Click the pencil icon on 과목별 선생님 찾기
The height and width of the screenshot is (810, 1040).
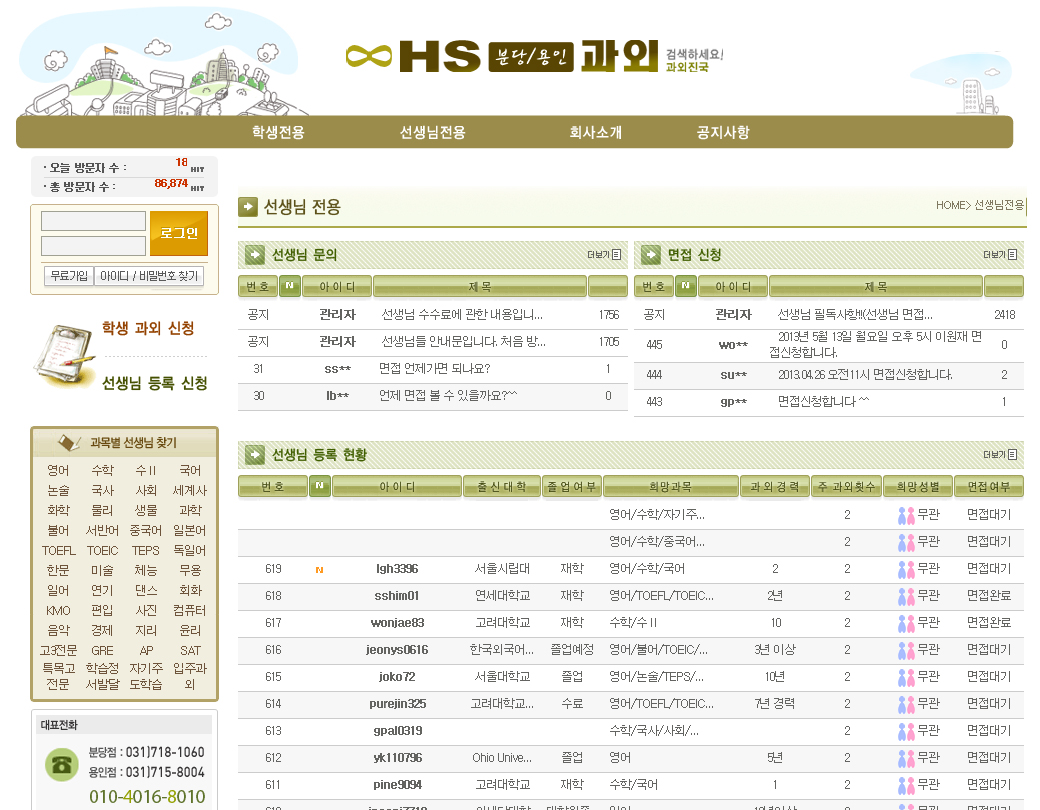tap(69, 442)
